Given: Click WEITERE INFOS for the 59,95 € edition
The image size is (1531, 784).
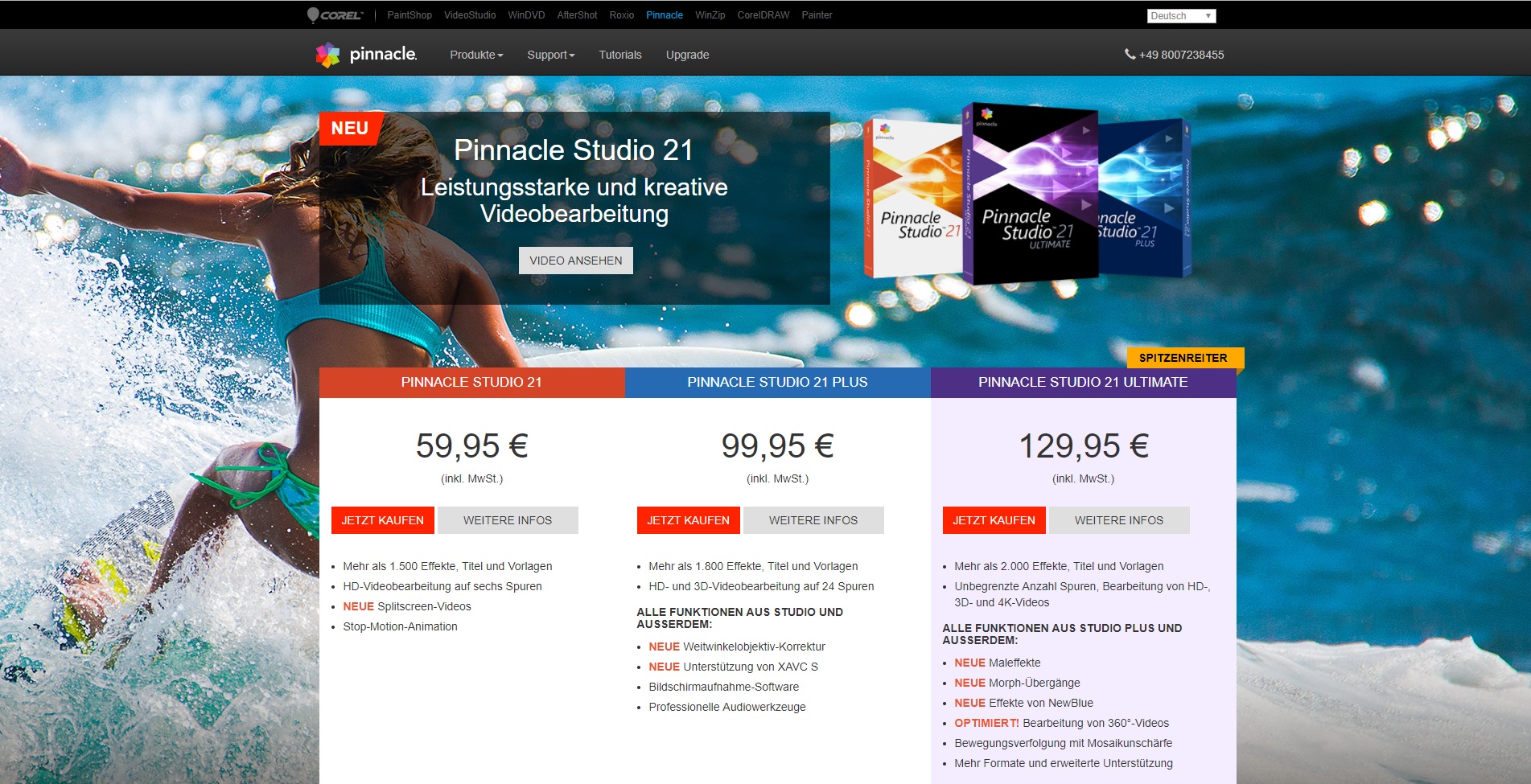Looking at the screenshot, I should (x=508, y=520).
